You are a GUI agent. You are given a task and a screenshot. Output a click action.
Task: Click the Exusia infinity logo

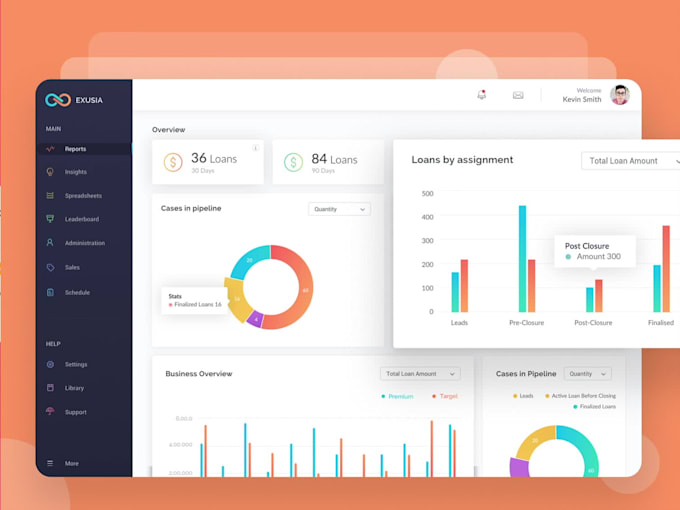58,100
